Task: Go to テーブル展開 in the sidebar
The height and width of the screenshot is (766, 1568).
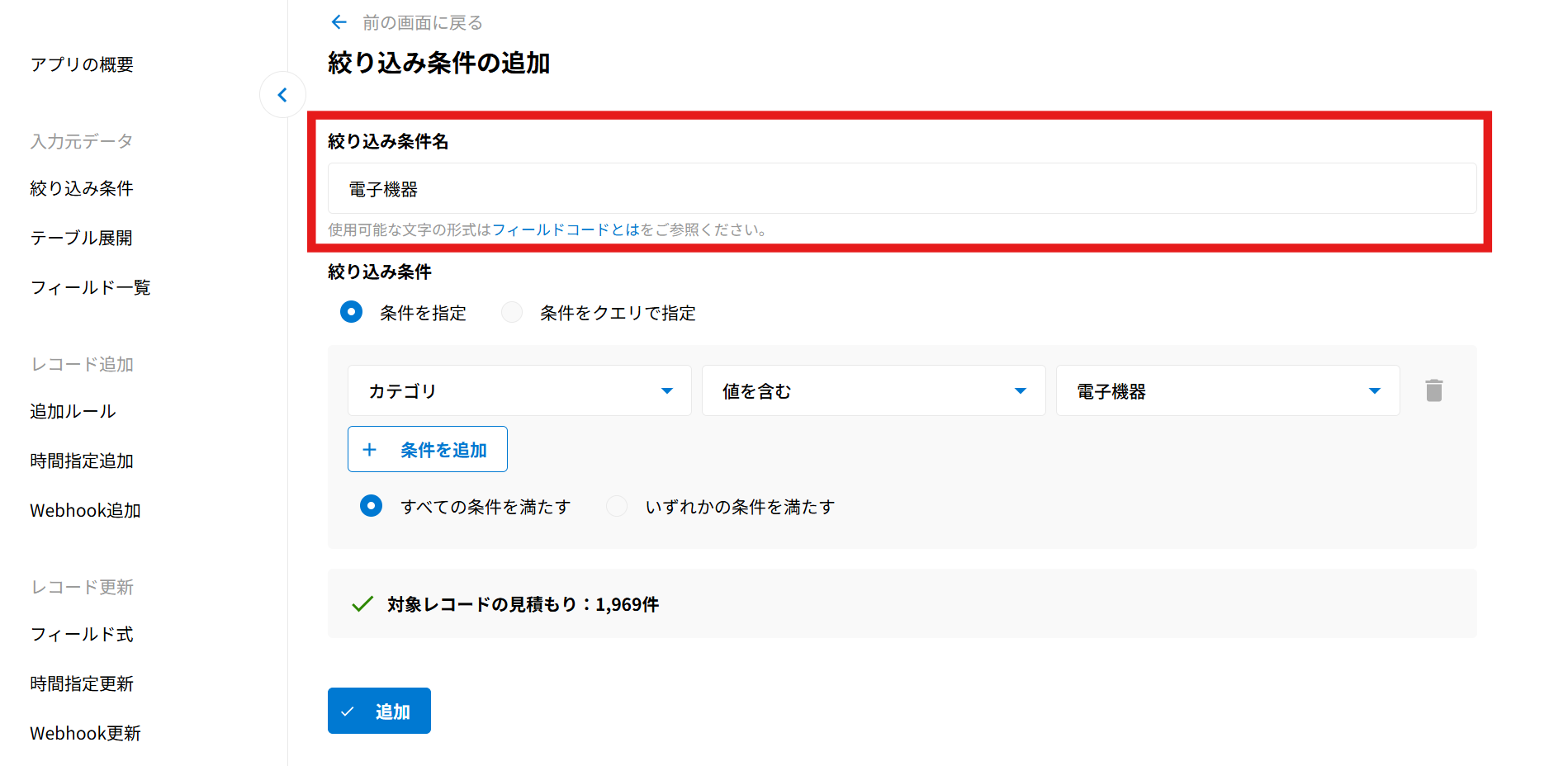Action: coord(82,238)
